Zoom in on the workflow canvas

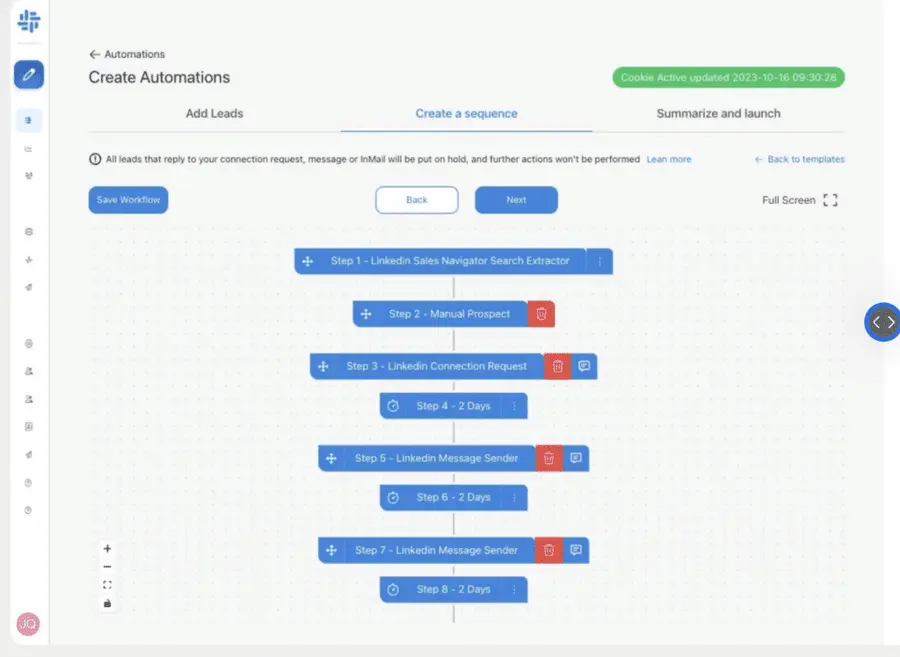tap(107, 548)
